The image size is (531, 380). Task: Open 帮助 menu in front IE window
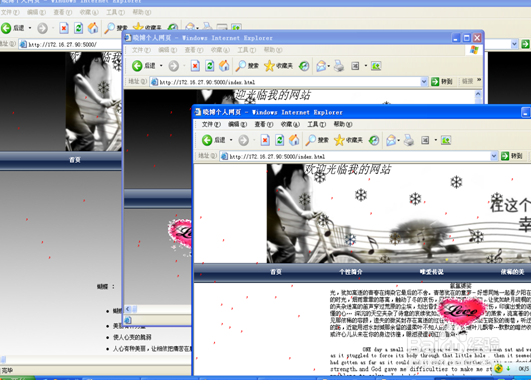(x=343, y=124)
